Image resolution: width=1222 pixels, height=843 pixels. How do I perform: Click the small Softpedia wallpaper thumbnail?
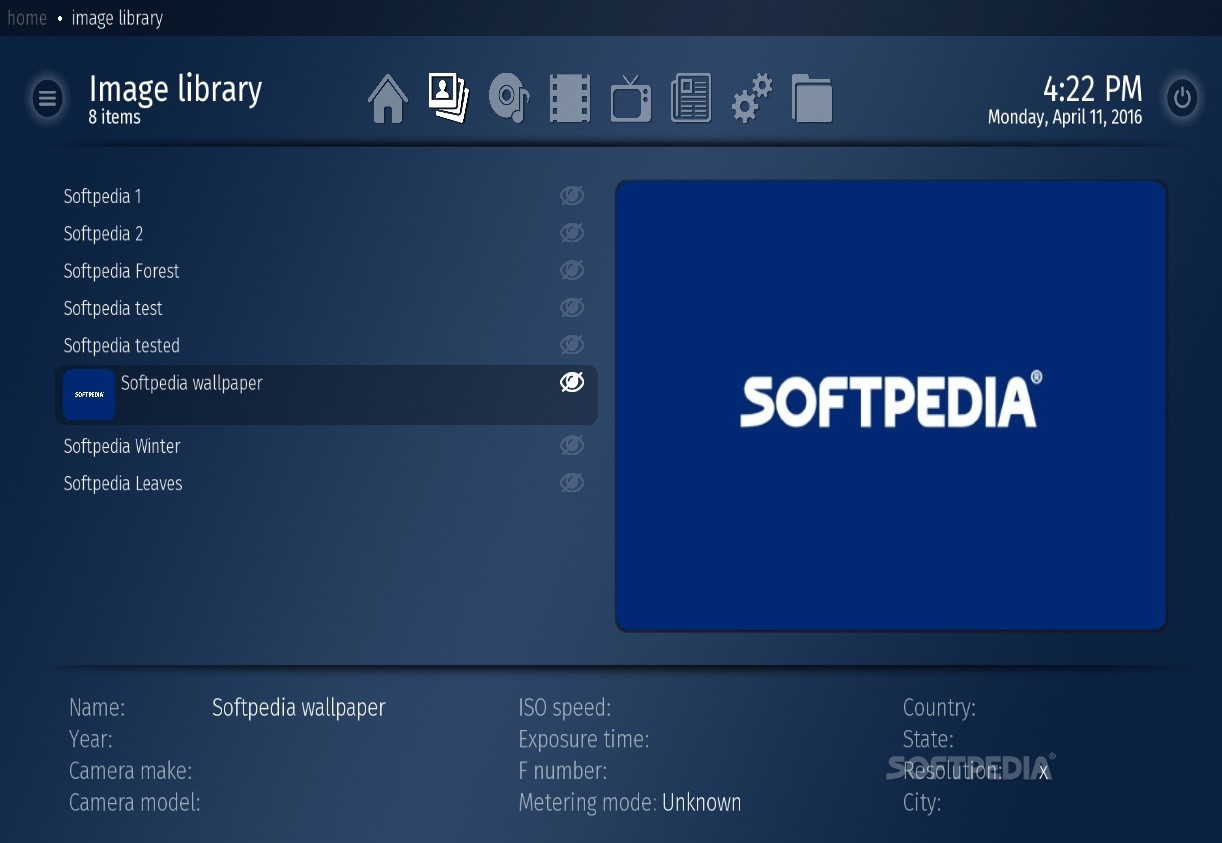pyautogui.click(x=89, y=394)
